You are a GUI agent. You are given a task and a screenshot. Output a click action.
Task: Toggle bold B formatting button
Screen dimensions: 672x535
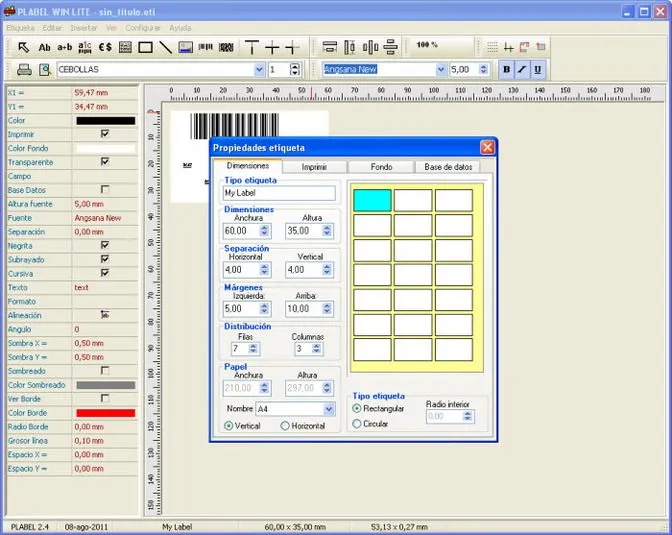click(506, 70)
